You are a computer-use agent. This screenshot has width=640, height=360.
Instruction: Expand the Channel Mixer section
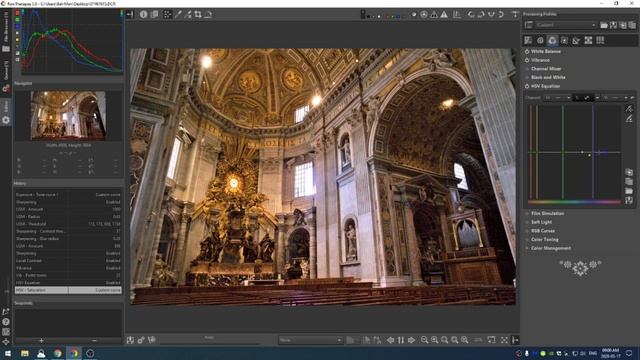[546, 69]
